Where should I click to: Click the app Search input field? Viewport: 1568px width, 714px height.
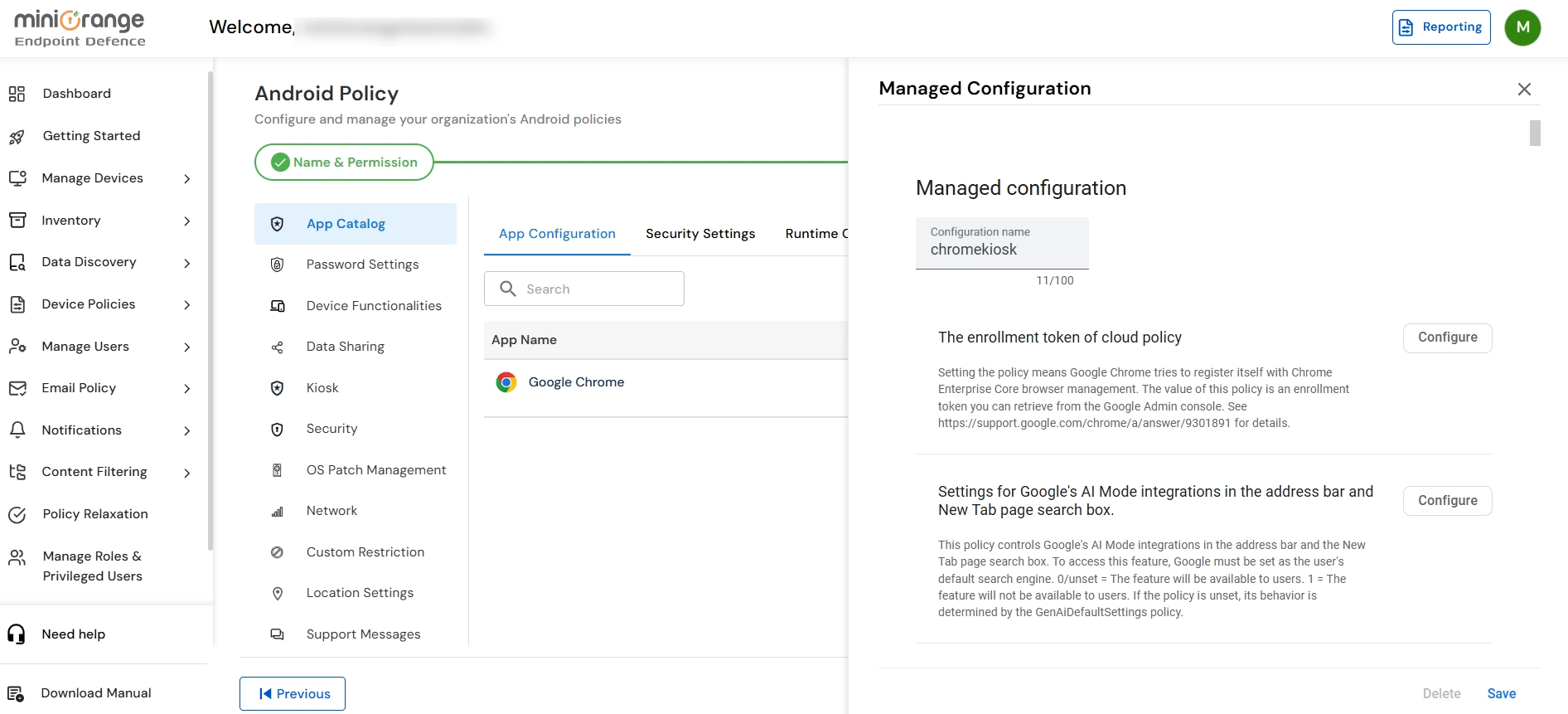(584, 289)
